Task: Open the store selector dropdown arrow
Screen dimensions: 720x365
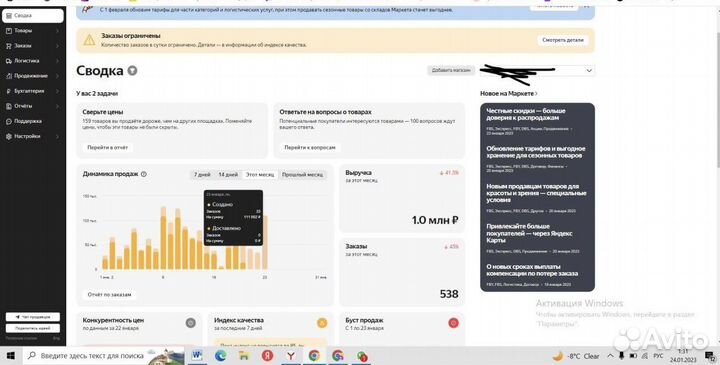Action: 589,71
